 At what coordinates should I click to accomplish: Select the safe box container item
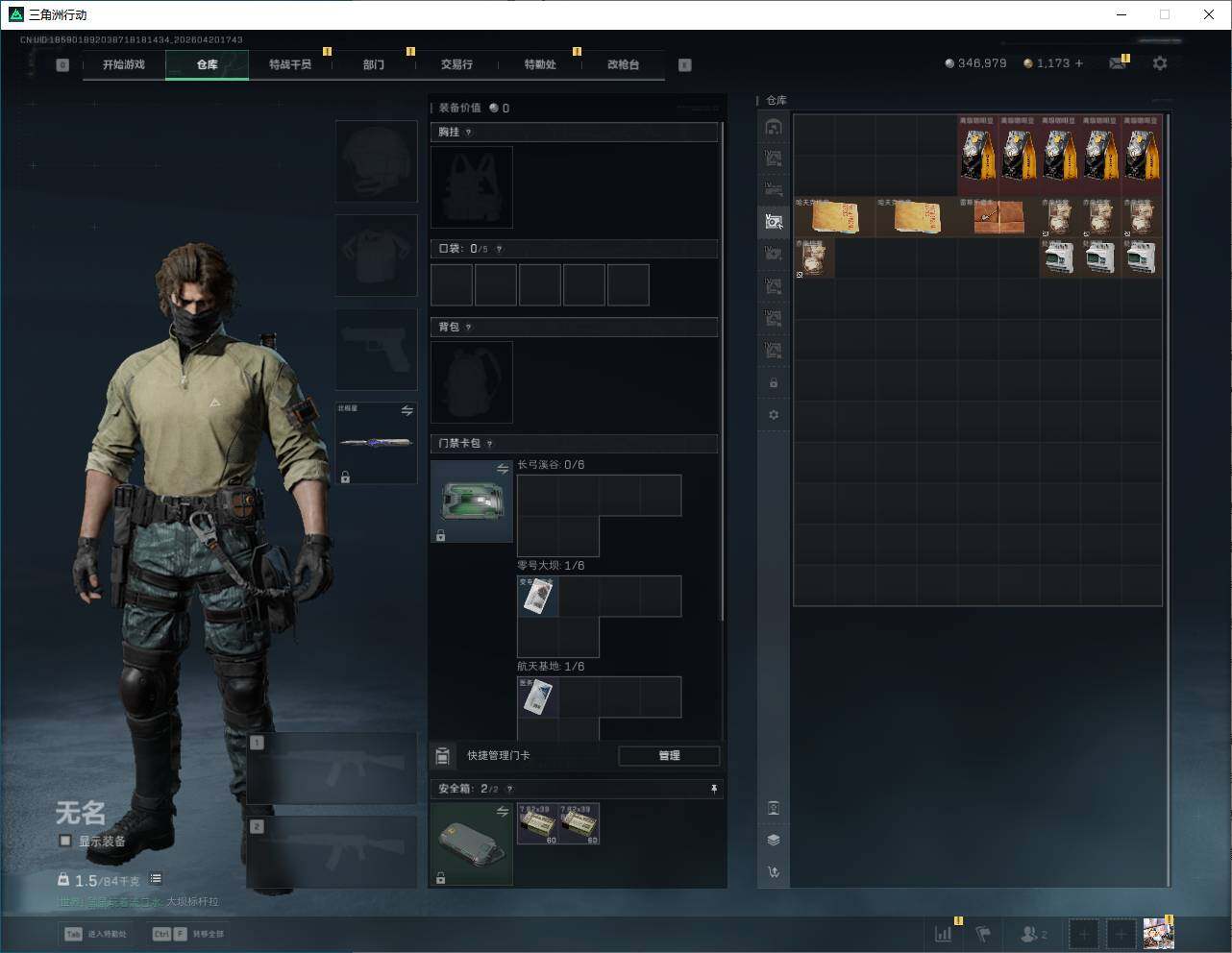pos(472,844)
